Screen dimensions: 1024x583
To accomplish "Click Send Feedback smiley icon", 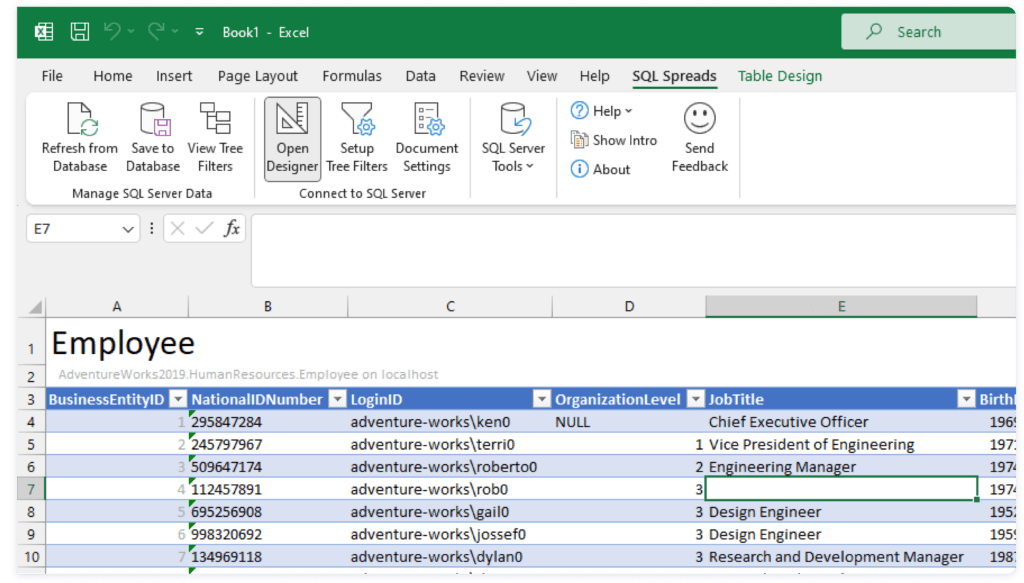I will tap(699, 119).
